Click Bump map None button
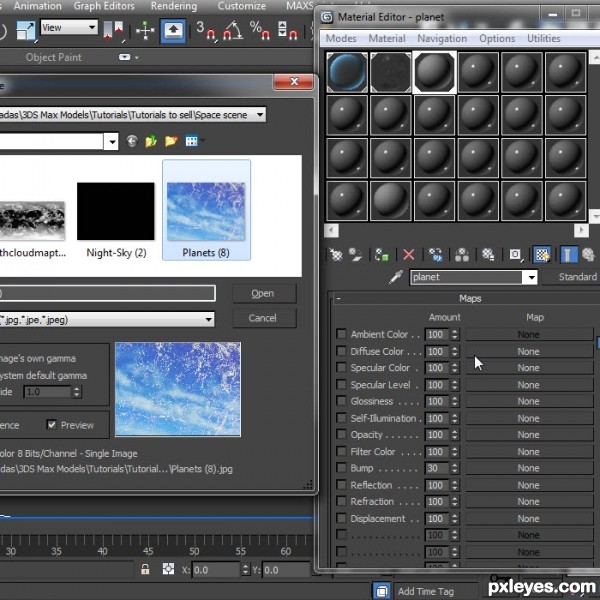This screenshot has height=600, width=600. 529,468
